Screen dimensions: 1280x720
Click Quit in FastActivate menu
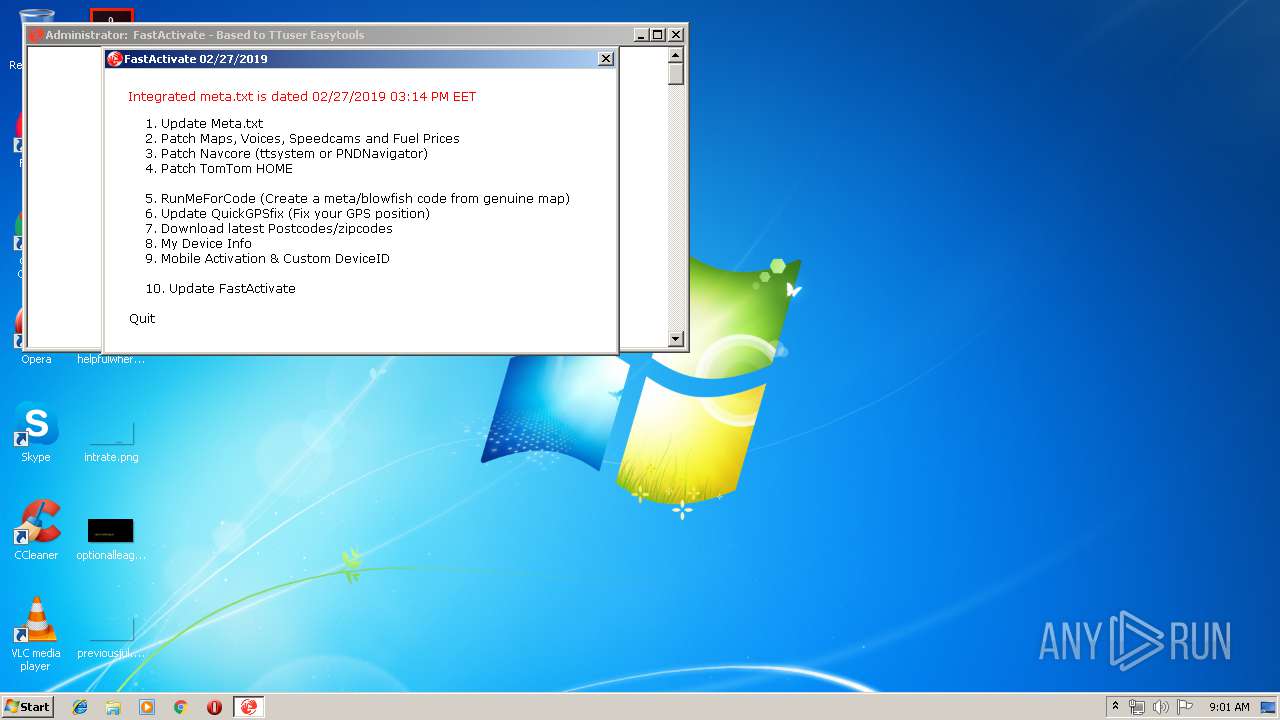[142, 319]
